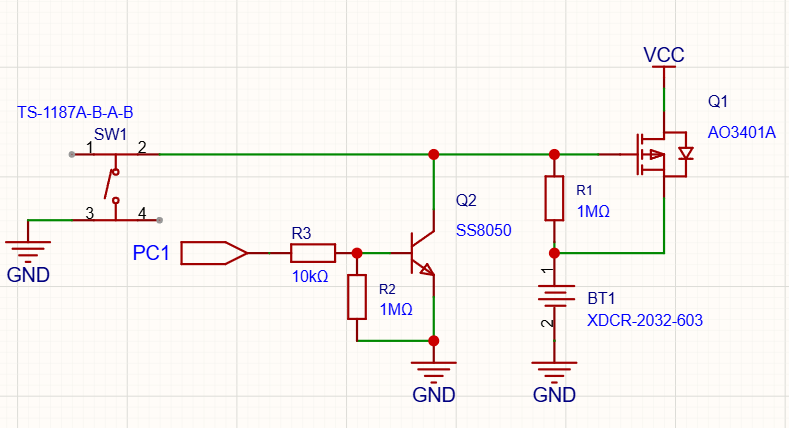789x428 pixels.
Task: Select resistor R3 symbol body
Action: click(313, 253)
